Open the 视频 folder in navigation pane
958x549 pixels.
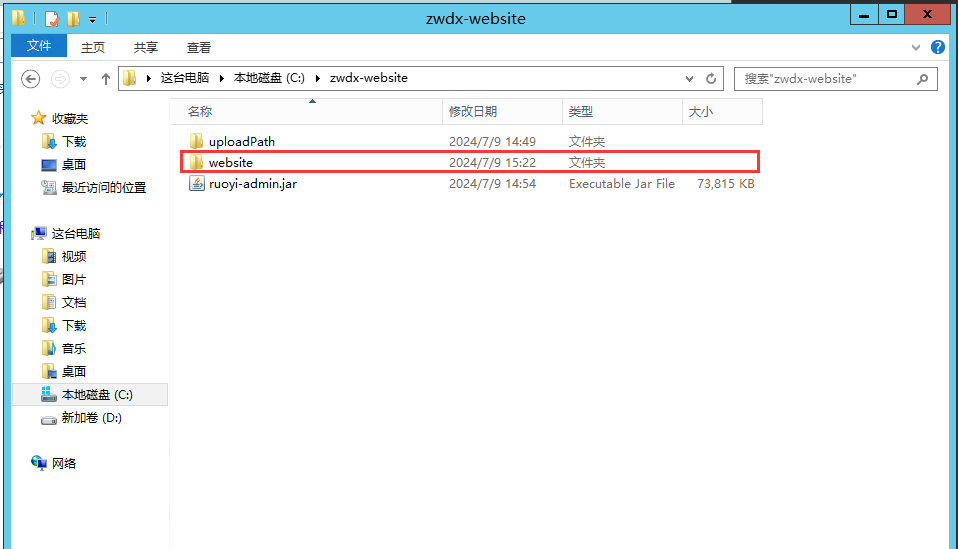(74, 256)
